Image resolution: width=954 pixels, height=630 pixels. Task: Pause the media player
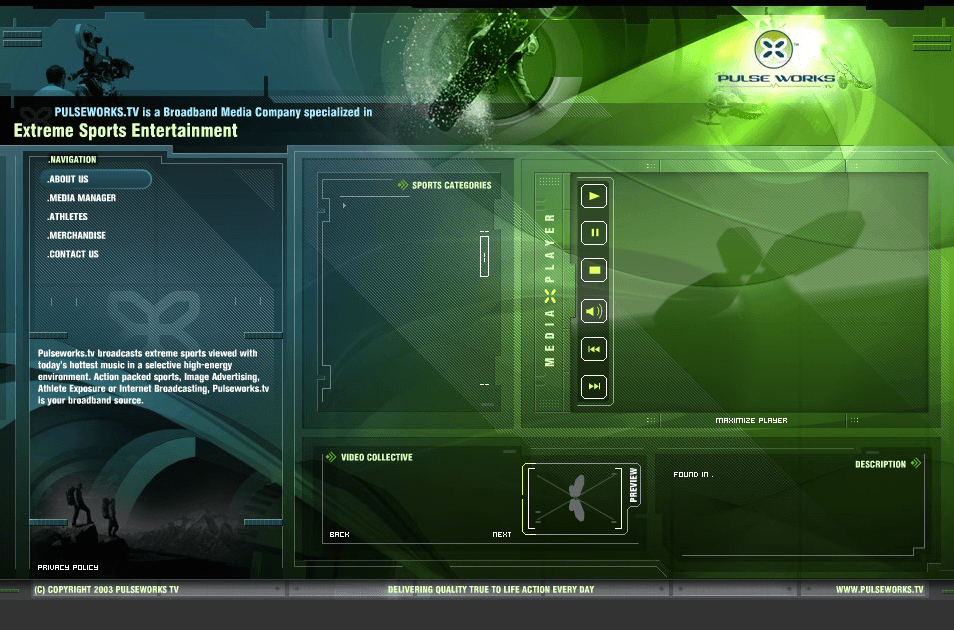(594, 233)
